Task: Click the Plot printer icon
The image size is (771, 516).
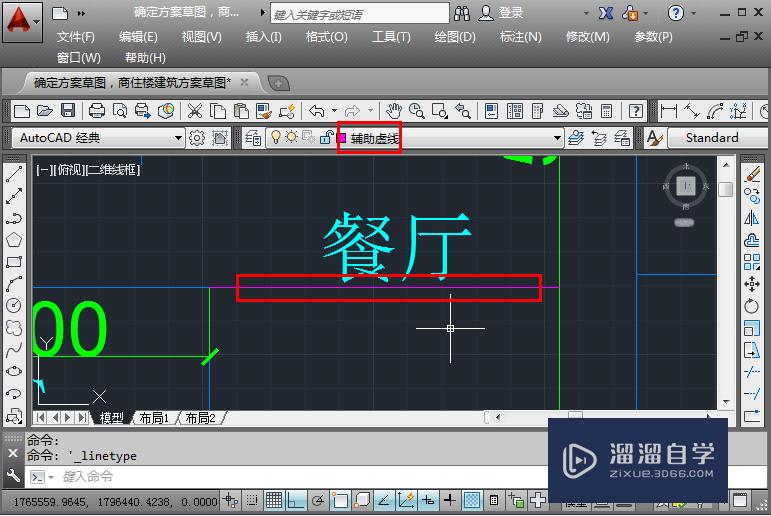Action: click(x=96, y=111)
